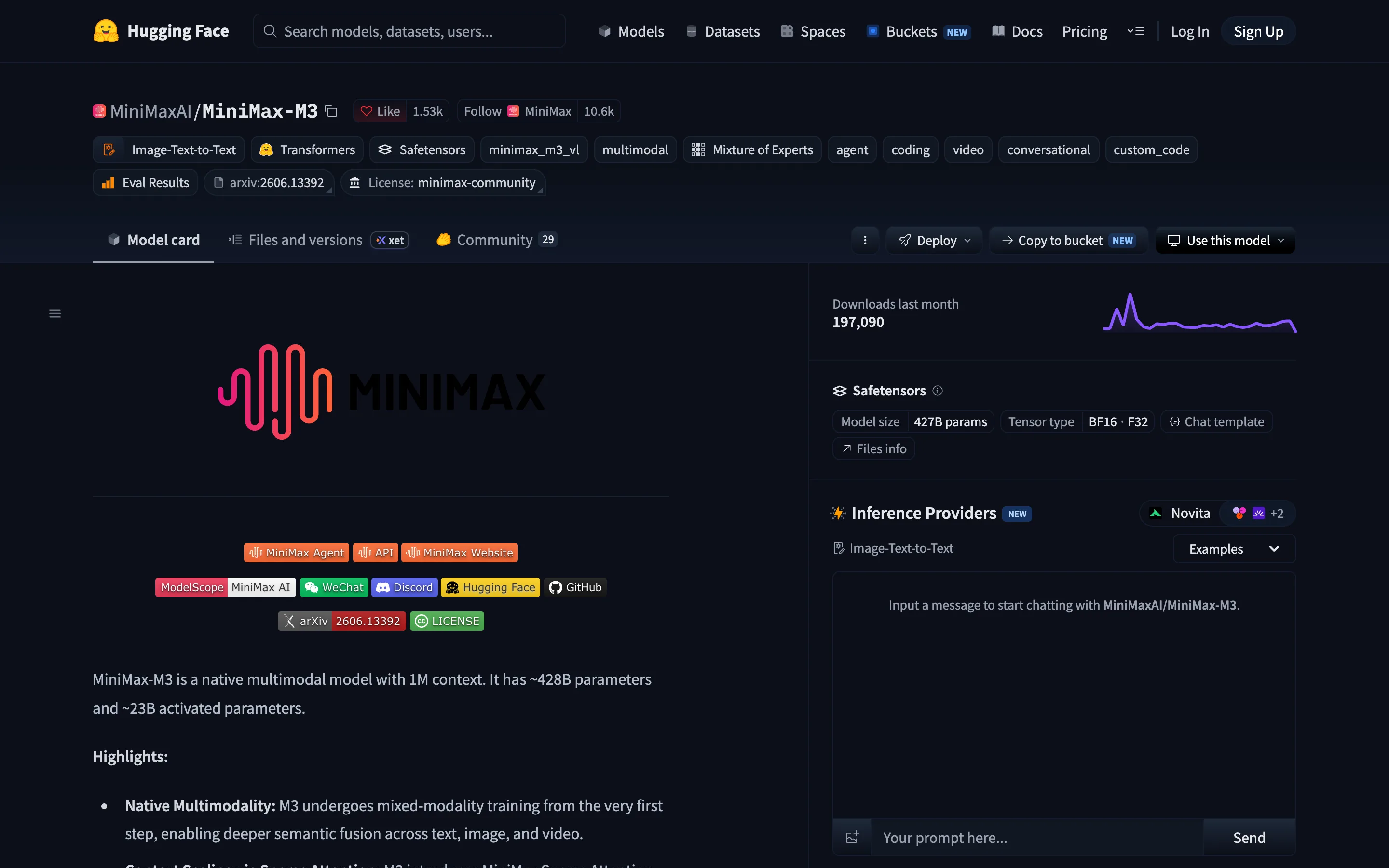
Task: Open the three-dot more options menu
Action: pyautogui.click(x=865, y=240)
